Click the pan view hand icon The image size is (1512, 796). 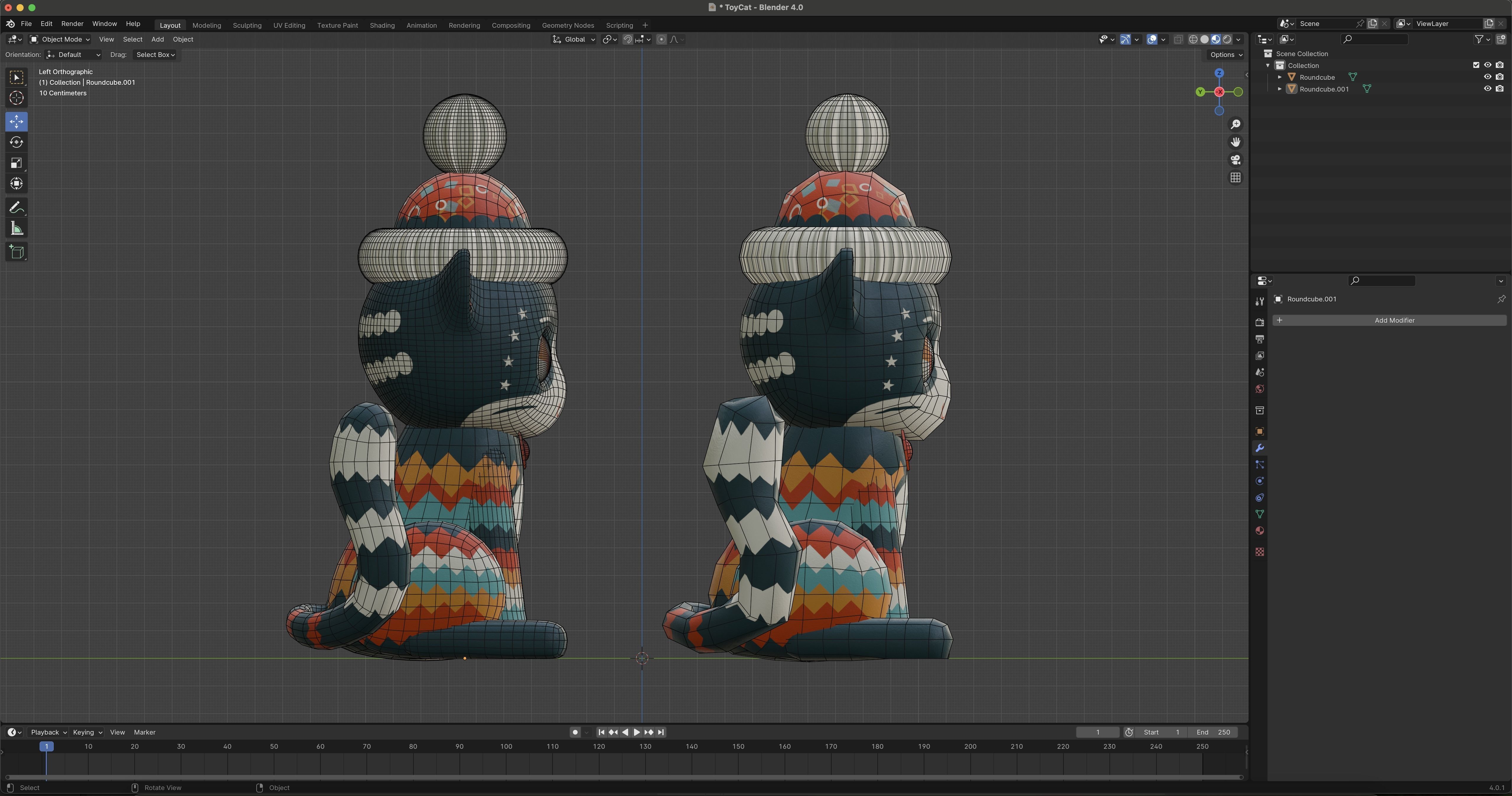(1236, 142)
